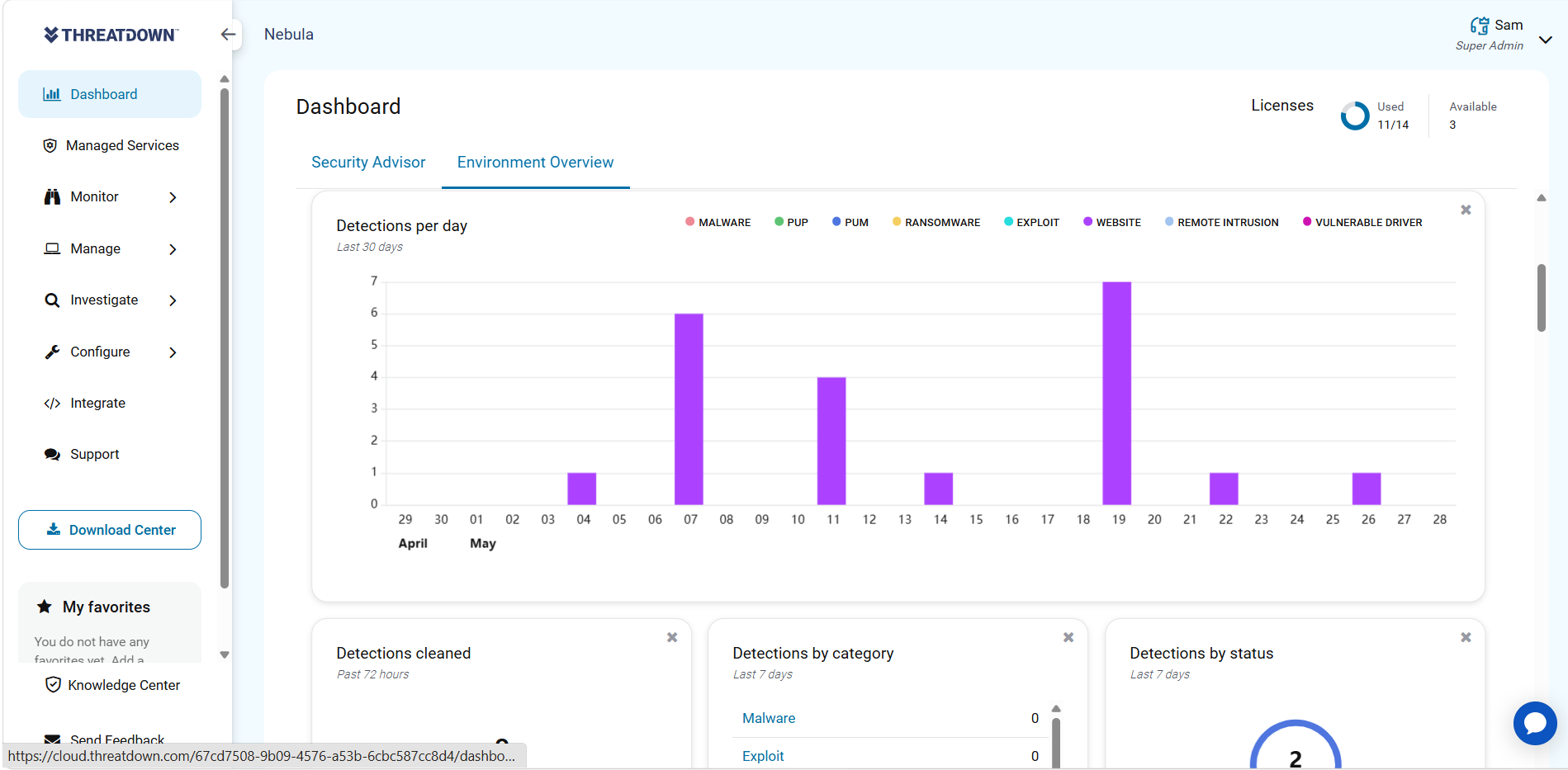This screenshot has width=1568, height=770.
Task: Click the Knowledge Center shield icon
Action: point(53,685)
